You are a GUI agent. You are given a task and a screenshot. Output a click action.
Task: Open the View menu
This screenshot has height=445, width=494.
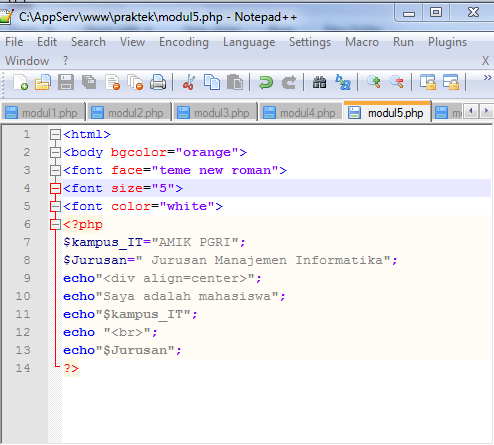(132, 42)
